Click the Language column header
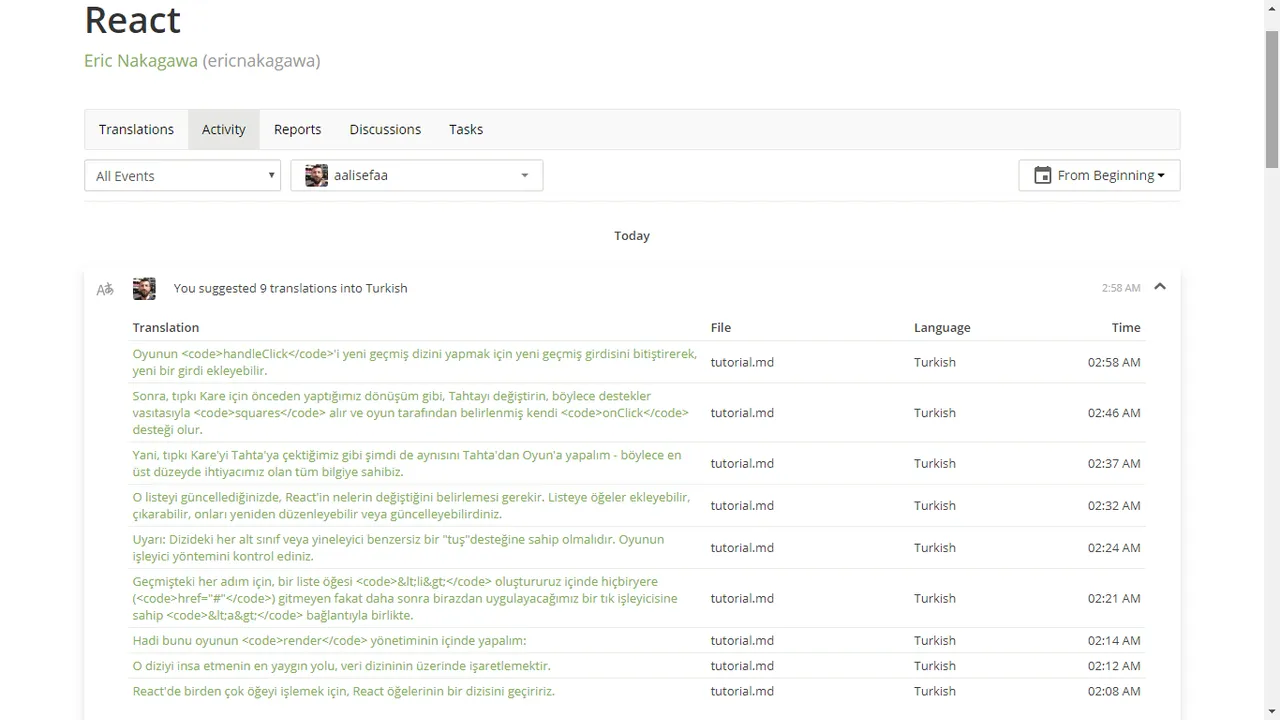The height and width of the screenshot is (720, 1280). click(942, 327)
